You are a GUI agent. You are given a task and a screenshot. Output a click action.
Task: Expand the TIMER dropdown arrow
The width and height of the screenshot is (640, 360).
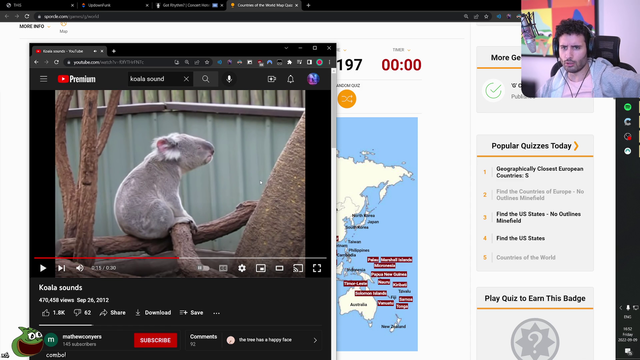pyautogui.click(x=409, y=50)
